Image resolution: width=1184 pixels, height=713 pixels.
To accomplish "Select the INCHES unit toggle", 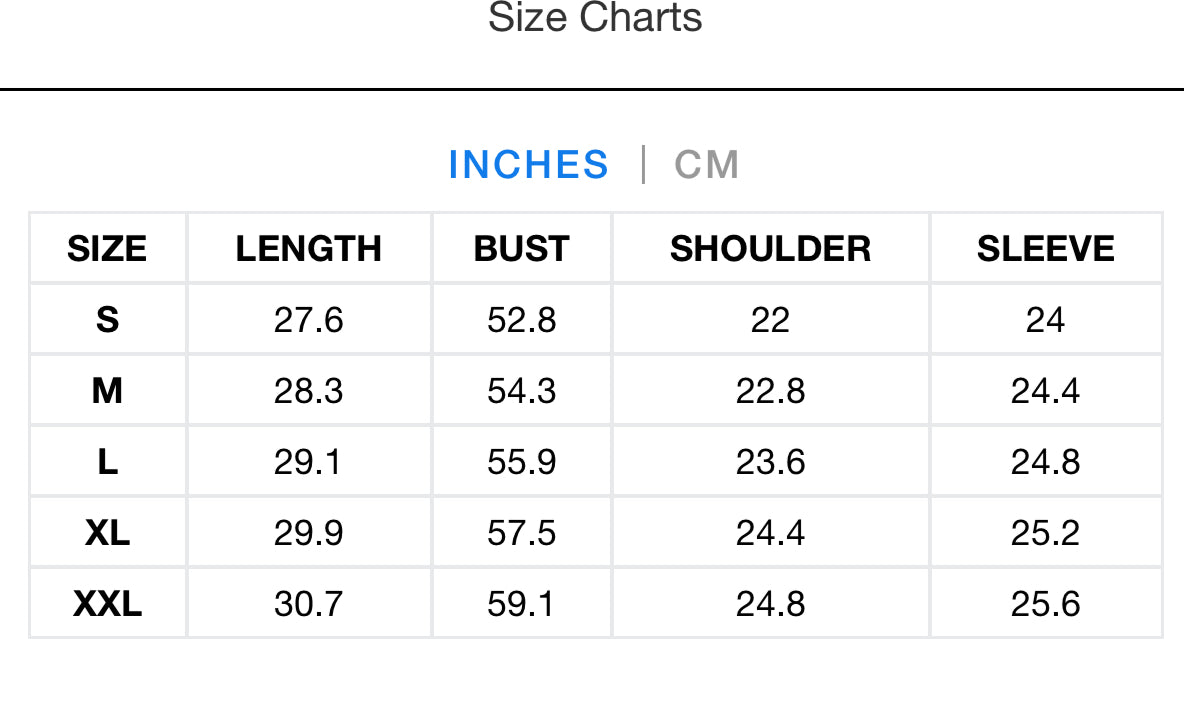I will [x=528, y=165].
